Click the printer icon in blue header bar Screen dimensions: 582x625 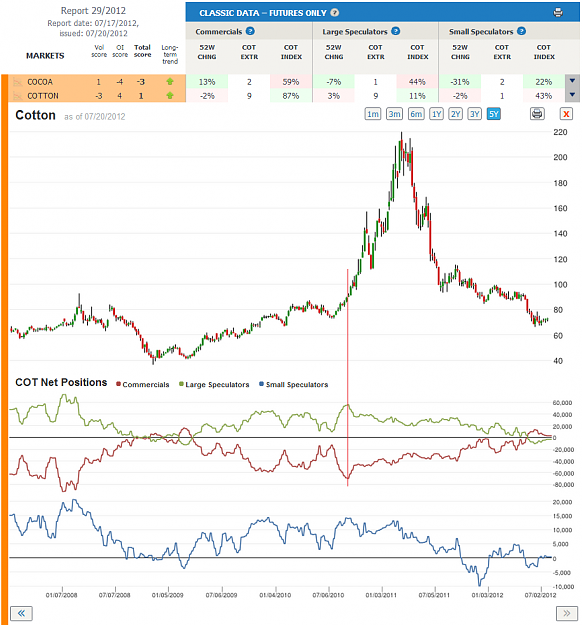[558, 12]
